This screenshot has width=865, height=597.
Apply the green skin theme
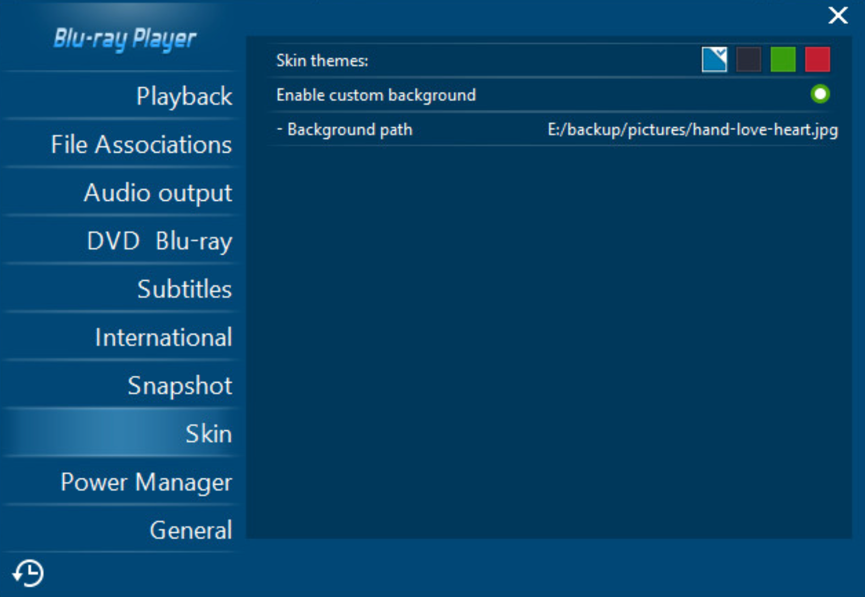[x=783, y=60]
